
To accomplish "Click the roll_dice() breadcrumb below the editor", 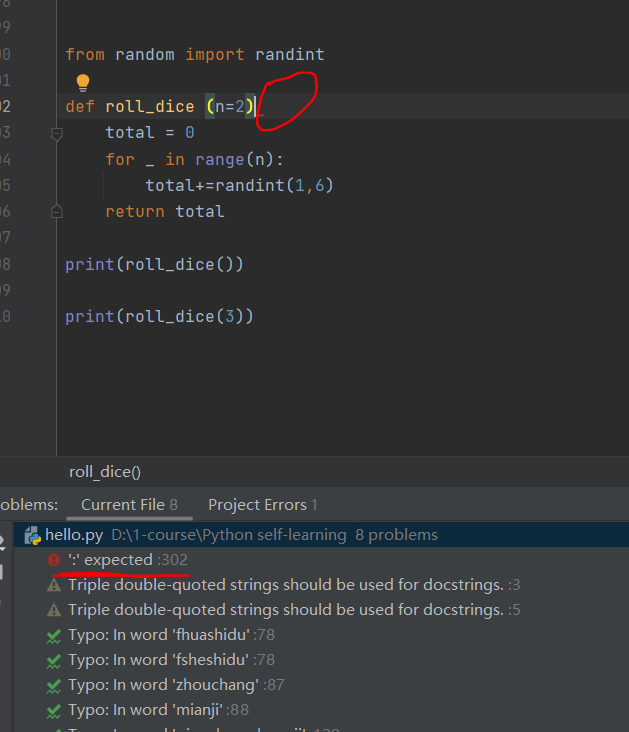I will [x=105, y=472].
